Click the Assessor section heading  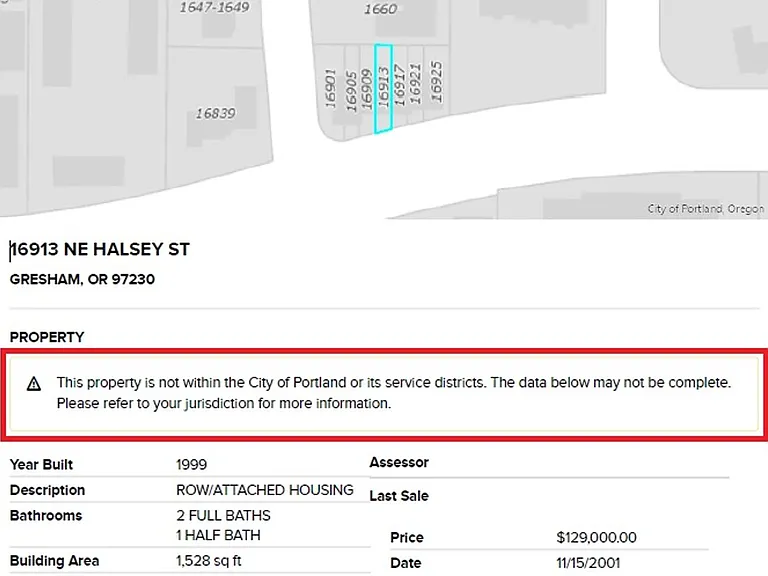(x=399, y=462)
